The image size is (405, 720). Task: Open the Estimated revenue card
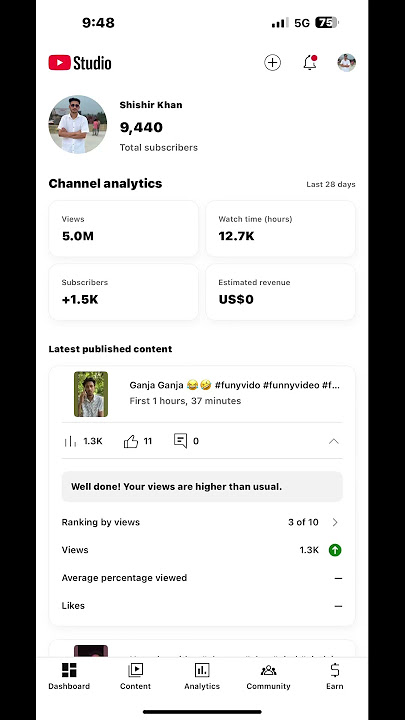(x=281, y=292)
